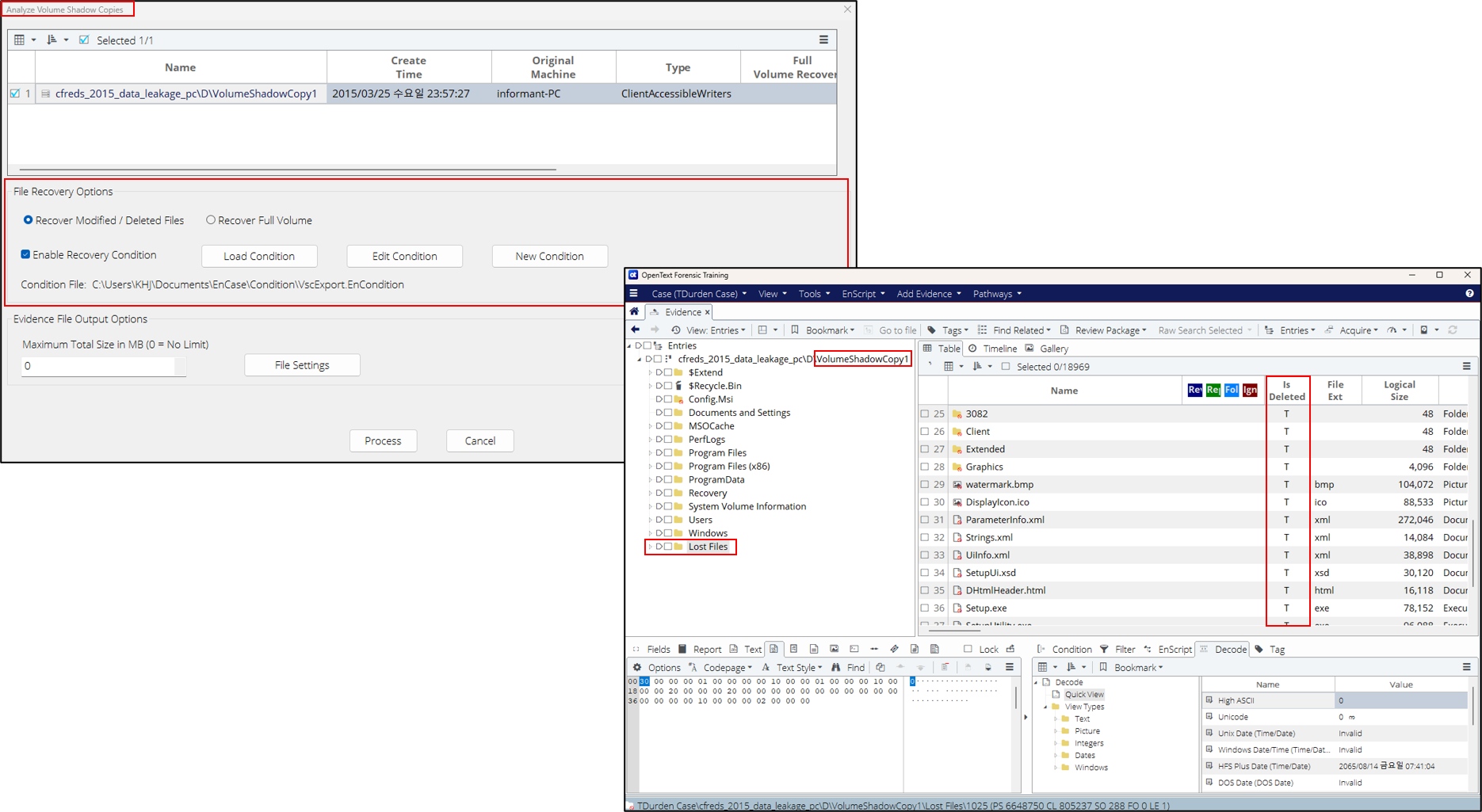Toggle the 'Enable Recovery Condition' checkbox
Screen dimensions: 1482x812
click(25, 255)
